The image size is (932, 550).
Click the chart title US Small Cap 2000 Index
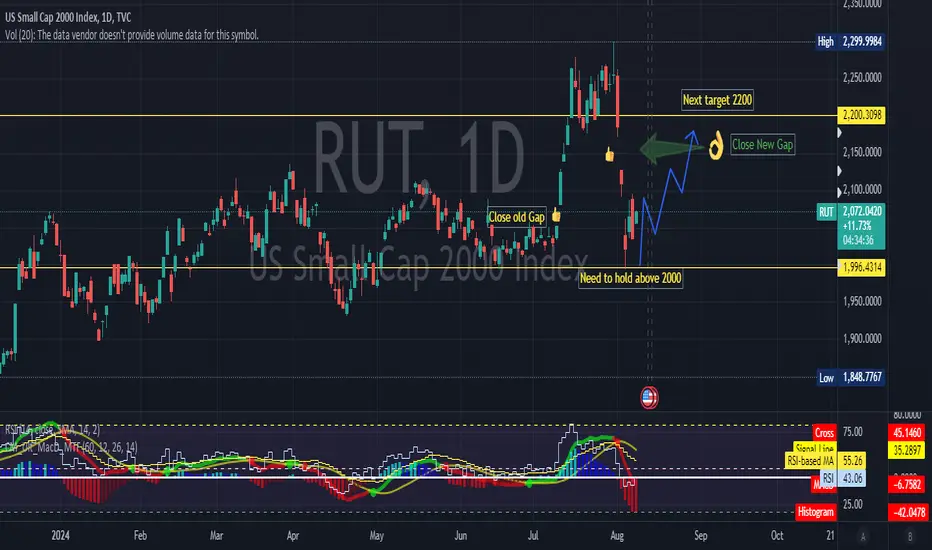(68, 17)
